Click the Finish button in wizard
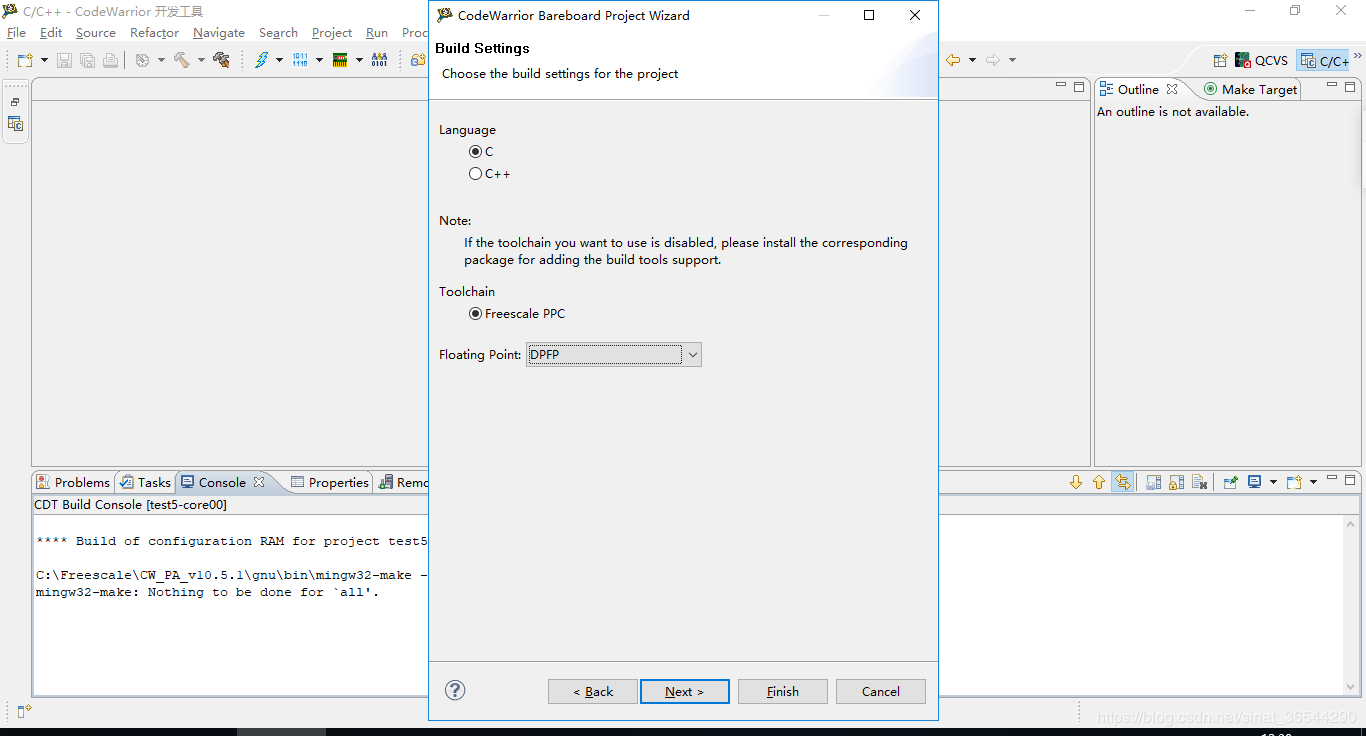 click(782, 692)
